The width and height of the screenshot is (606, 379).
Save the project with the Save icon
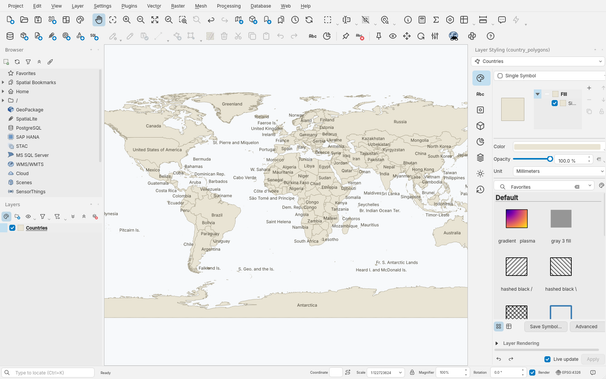tap(38, 20)
